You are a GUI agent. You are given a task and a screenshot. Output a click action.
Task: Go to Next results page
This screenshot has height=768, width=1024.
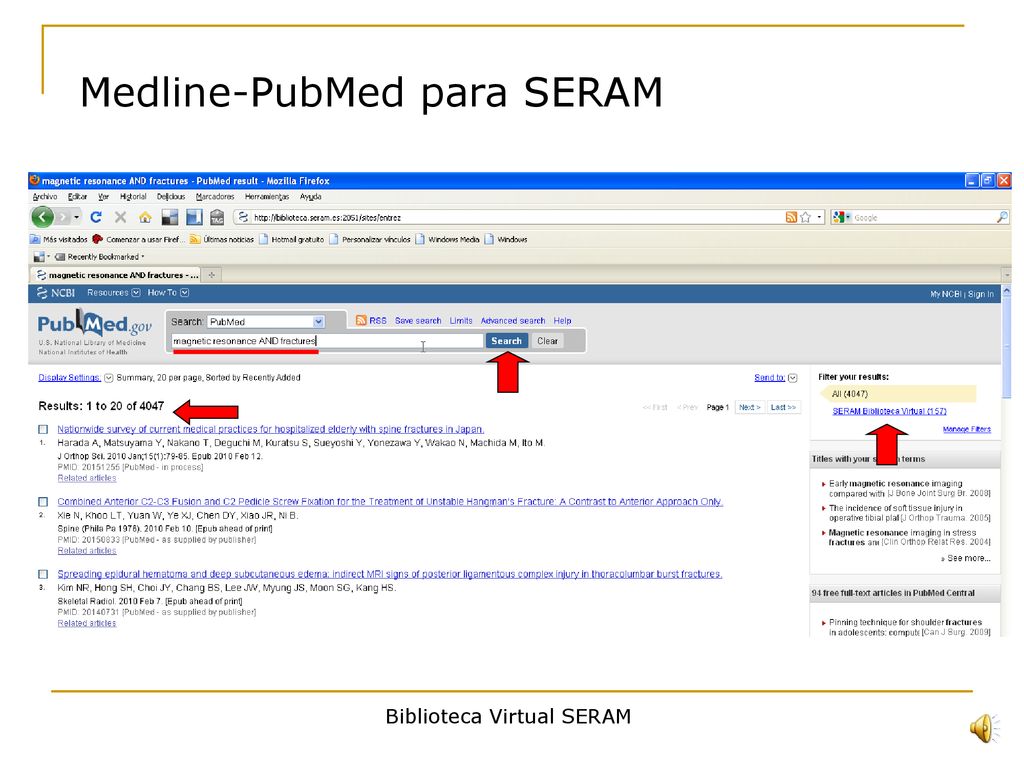(749, 407)
